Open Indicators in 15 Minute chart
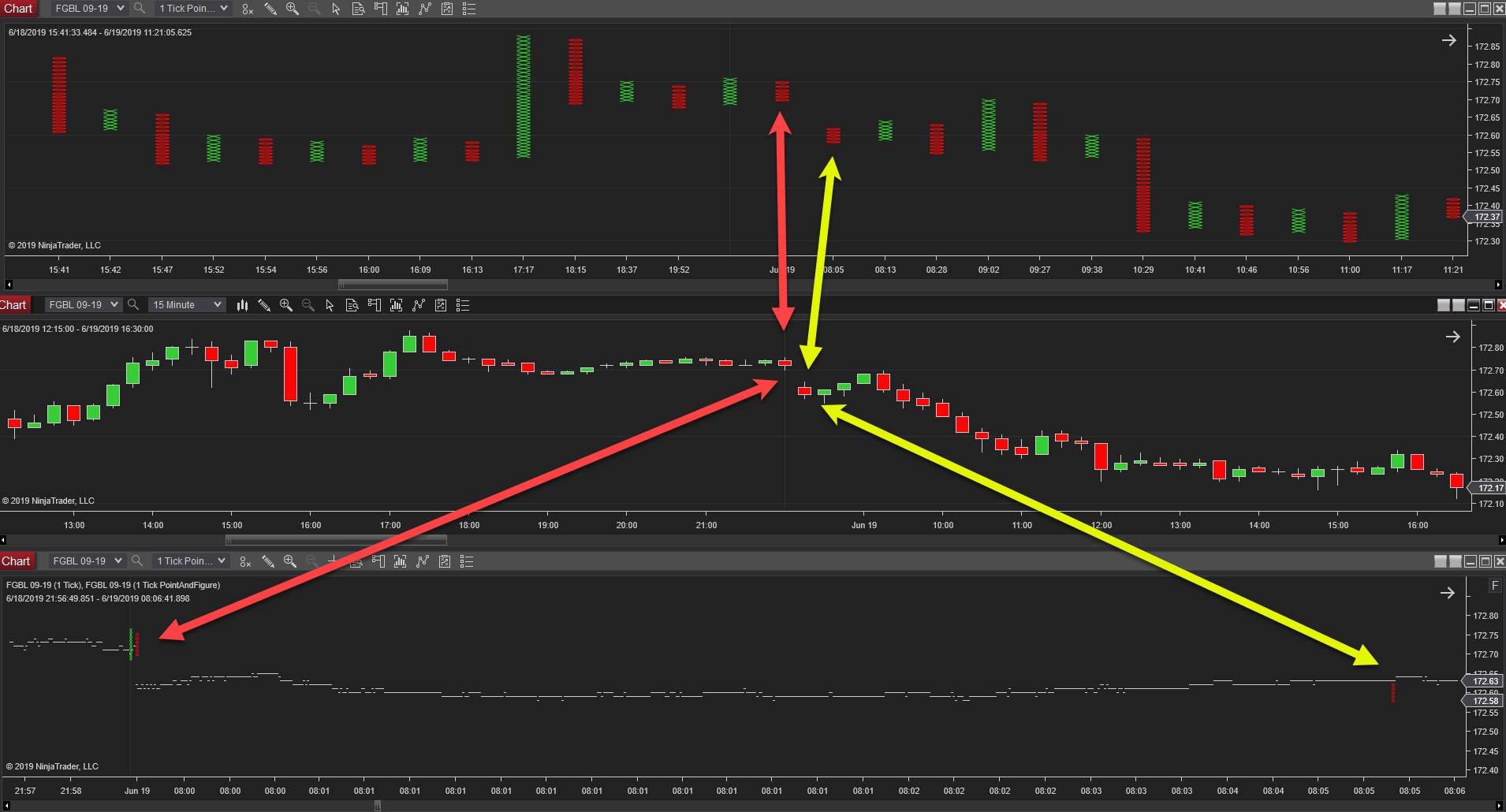The width and height of the screenshot is (1506, 812). [x=419, y=305]
